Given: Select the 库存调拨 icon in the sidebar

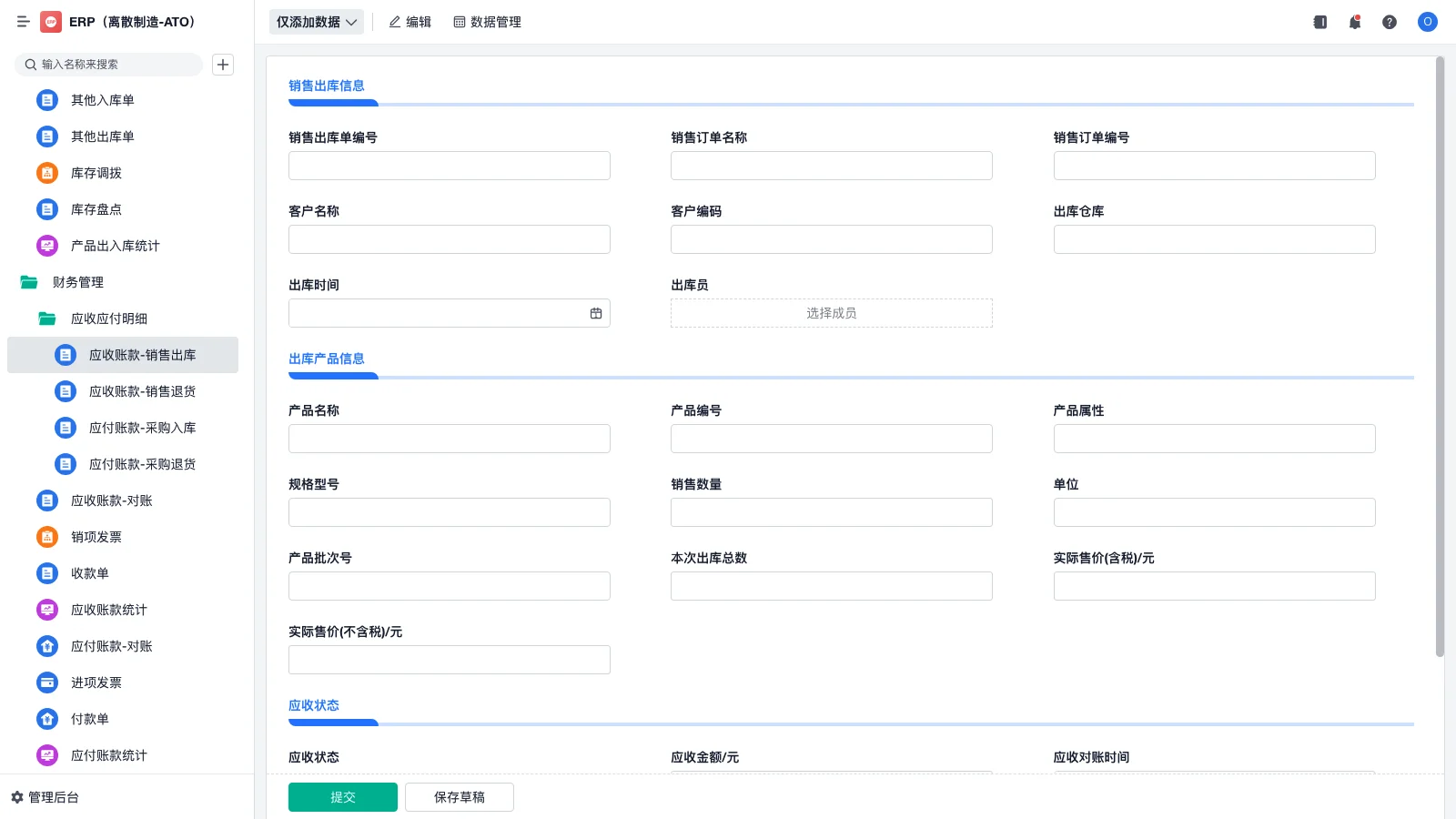Looking at the screenshot, I should pyautogui.click(x=46, y=173).
